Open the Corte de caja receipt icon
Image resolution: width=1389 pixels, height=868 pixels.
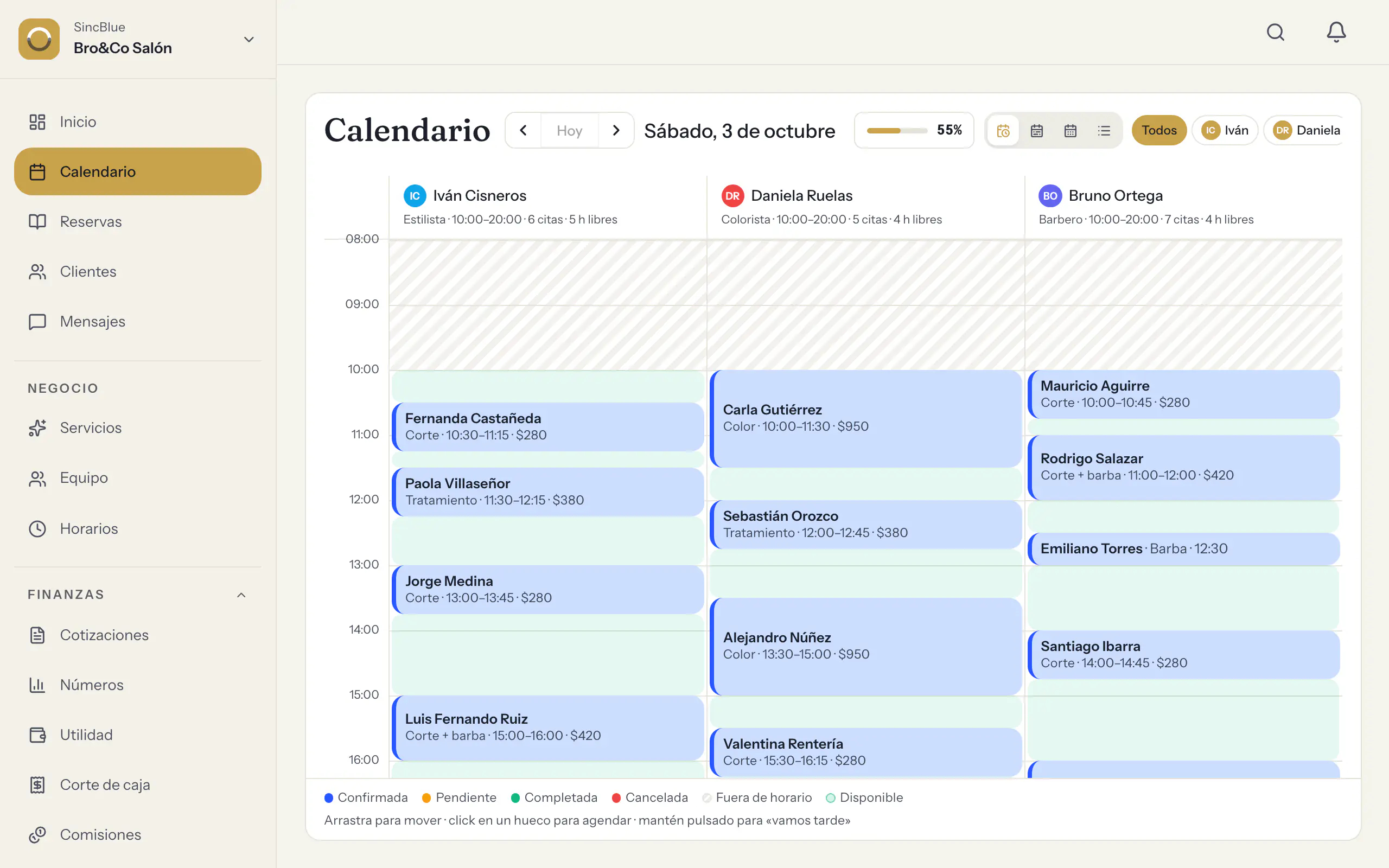click(x=37, y=785)
